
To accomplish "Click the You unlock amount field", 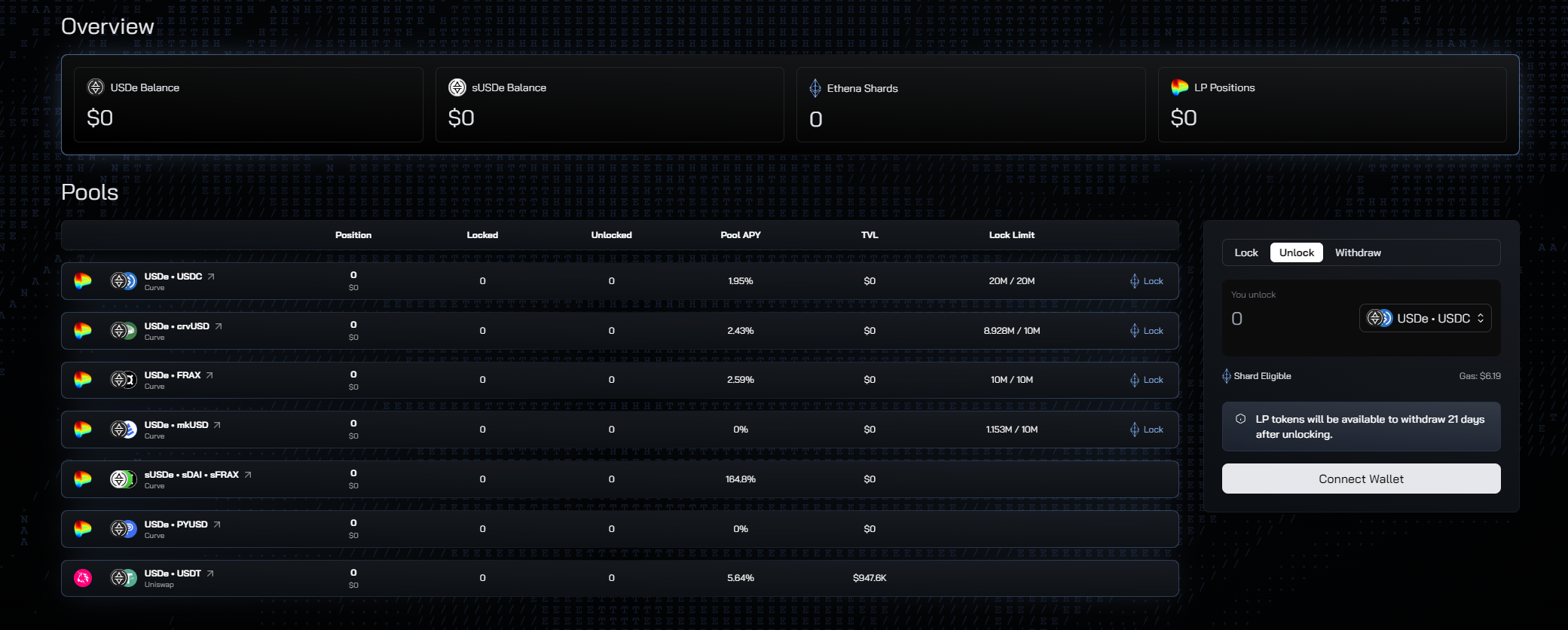I will point(1288,319).
